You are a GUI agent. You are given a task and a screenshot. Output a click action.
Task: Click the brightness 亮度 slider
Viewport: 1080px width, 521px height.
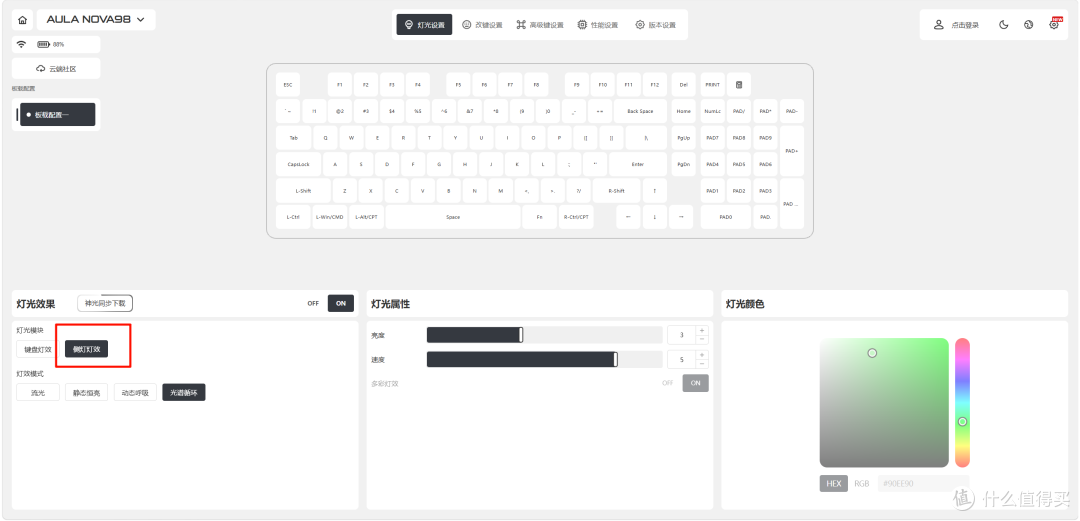point(544,335)
